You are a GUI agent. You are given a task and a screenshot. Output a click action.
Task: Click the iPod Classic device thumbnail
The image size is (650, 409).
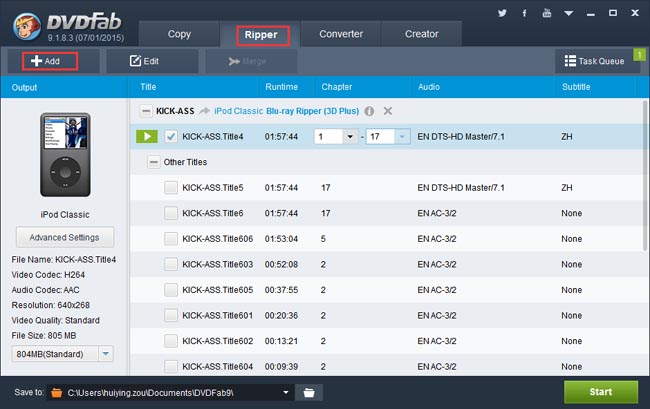pyautogui.click(x=65, y=155)
